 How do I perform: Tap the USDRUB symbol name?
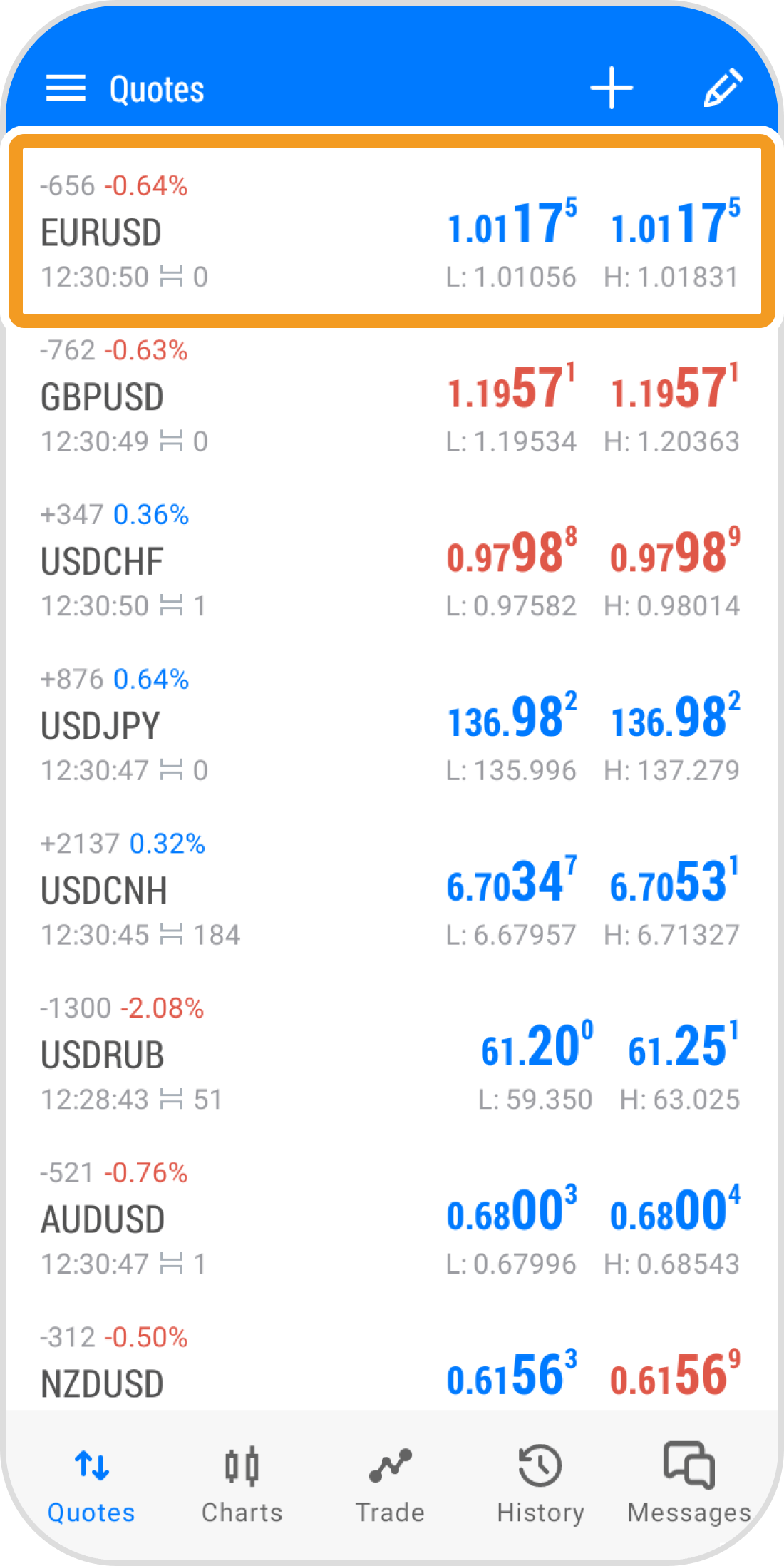103,1055
